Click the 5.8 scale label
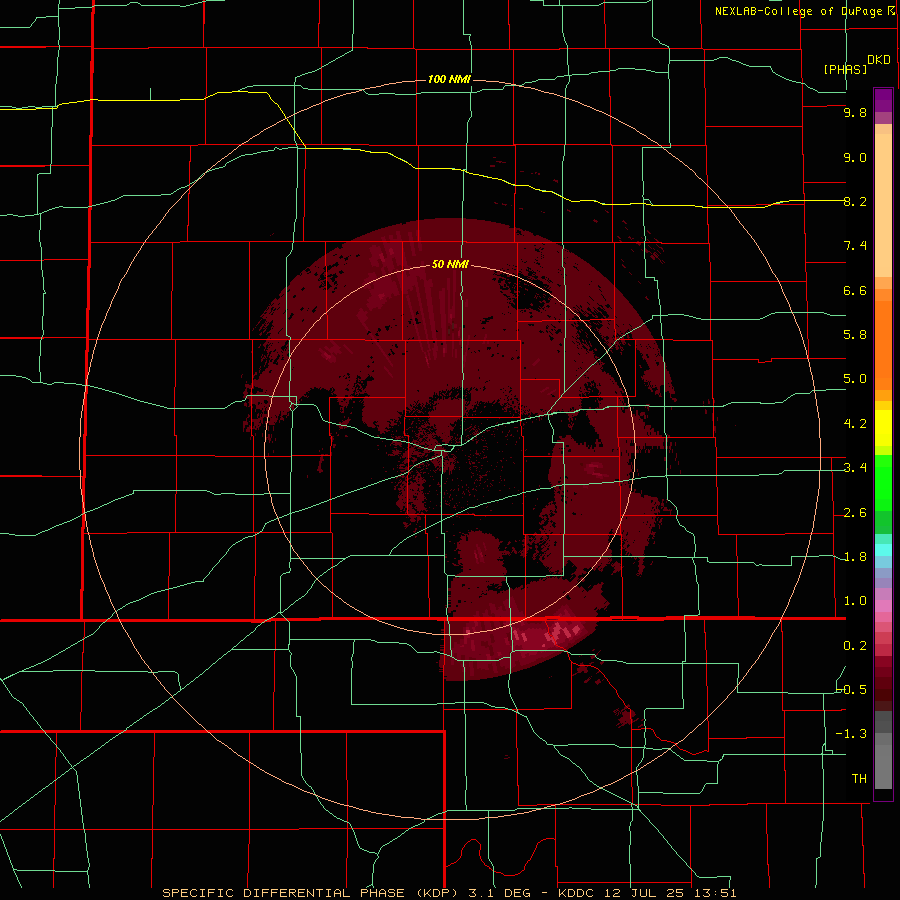The height and width of the screenshot is (900, 900). point(855,335)
